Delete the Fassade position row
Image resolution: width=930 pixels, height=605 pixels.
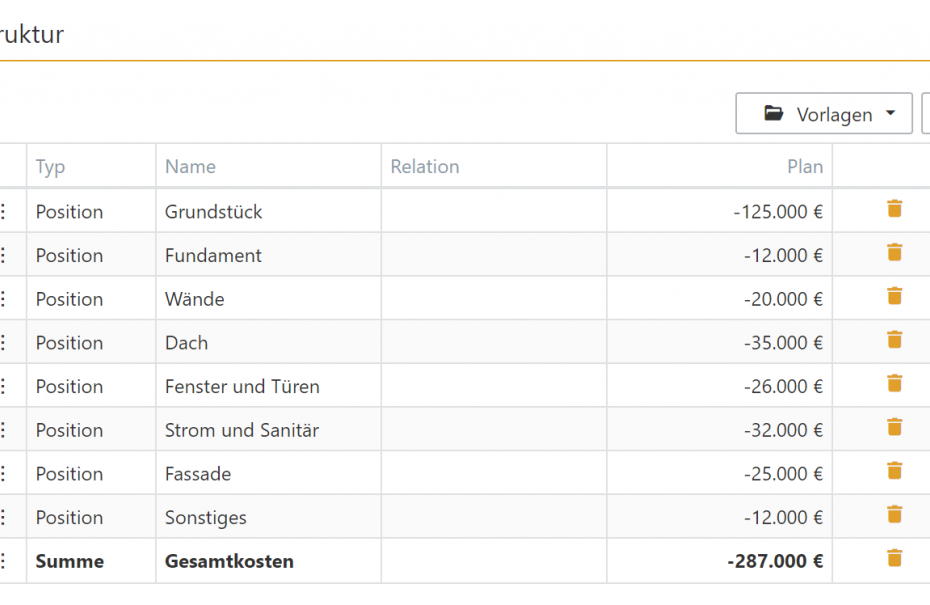click(894, 471)
